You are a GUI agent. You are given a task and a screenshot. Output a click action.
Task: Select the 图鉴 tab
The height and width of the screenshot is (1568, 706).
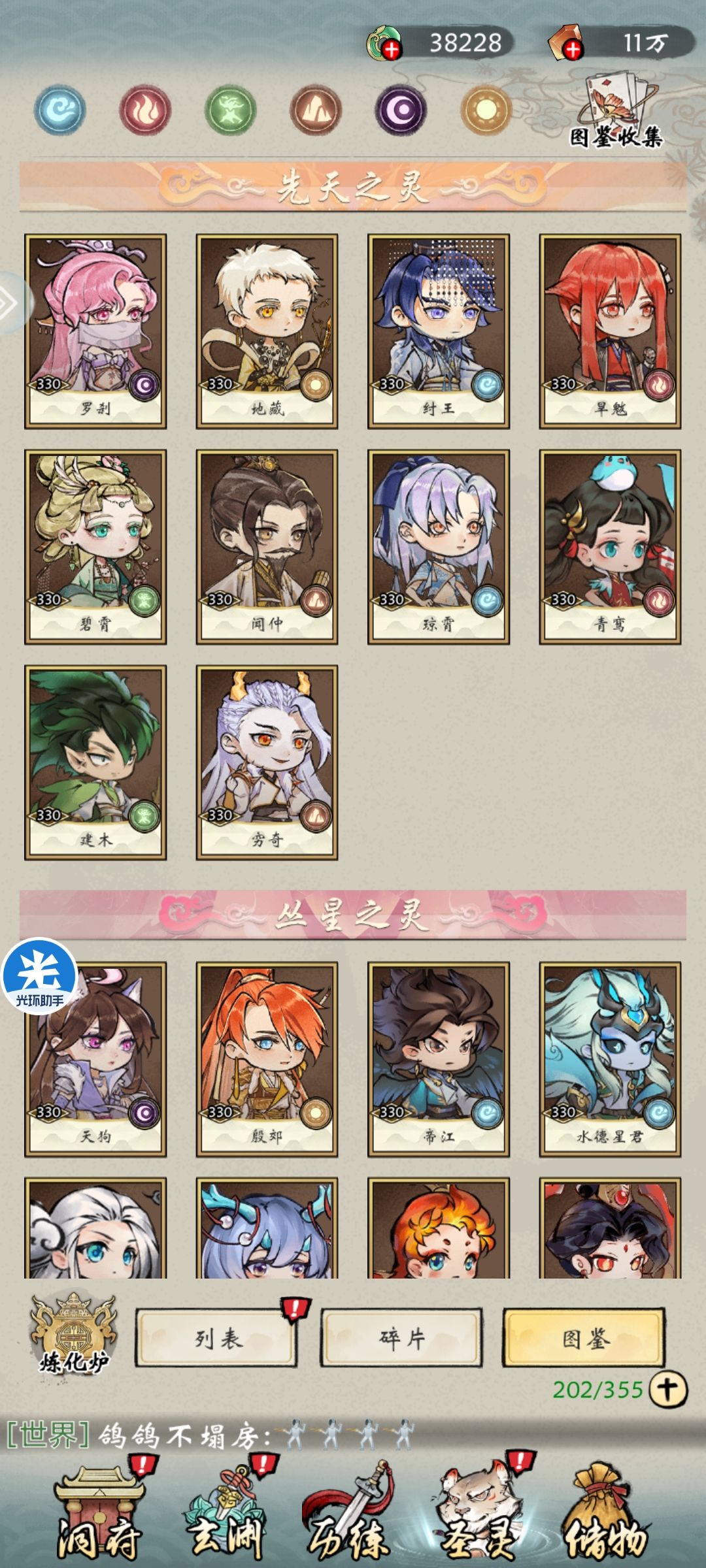coord(584,1338)
